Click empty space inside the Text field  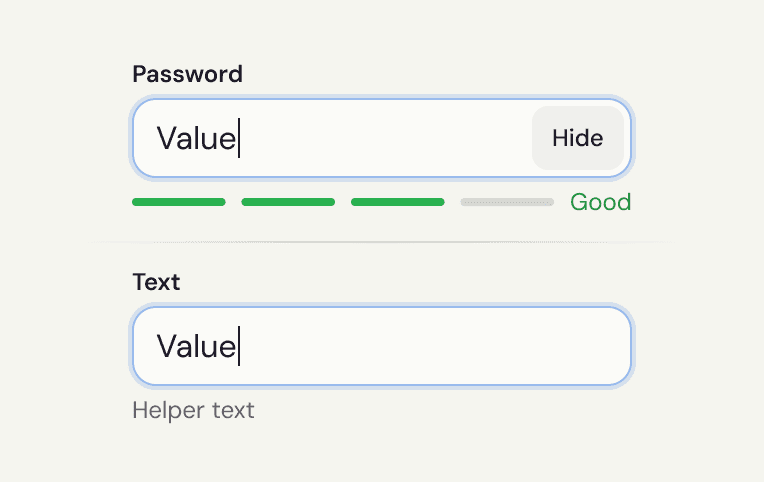(434, 346)
